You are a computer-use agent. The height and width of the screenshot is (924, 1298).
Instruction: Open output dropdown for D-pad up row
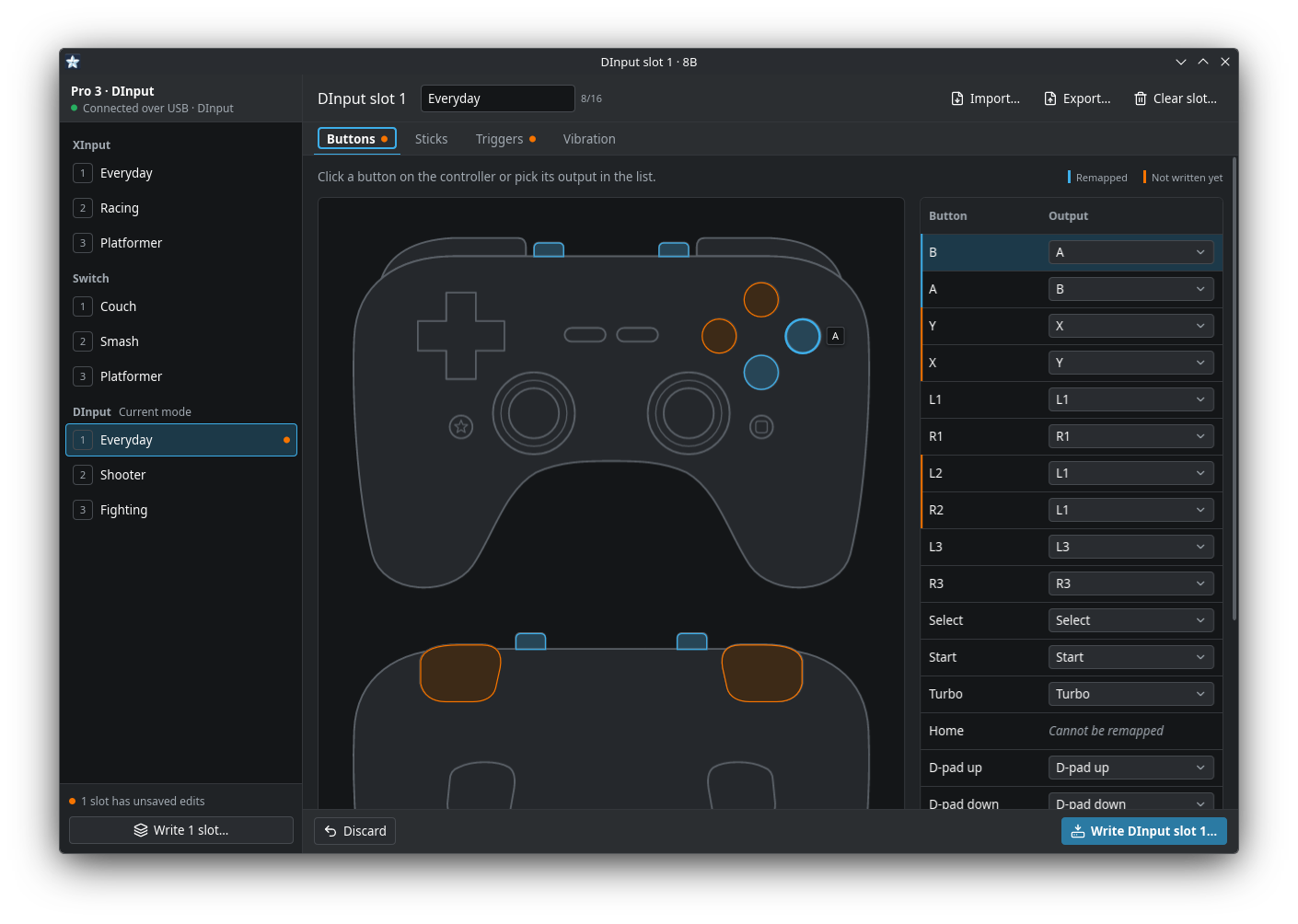pos(1130,768)
